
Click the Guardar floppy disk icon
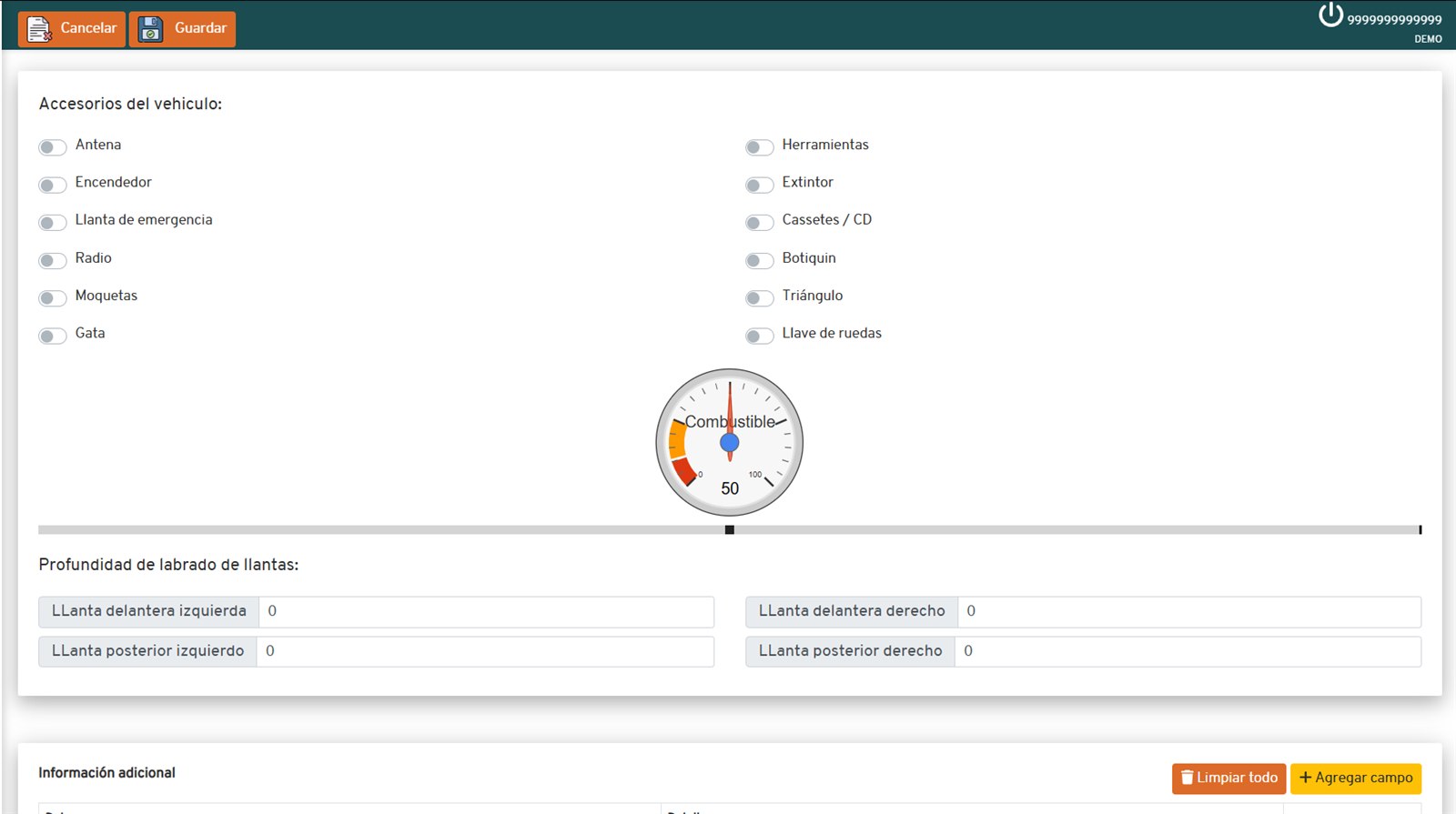150,29
